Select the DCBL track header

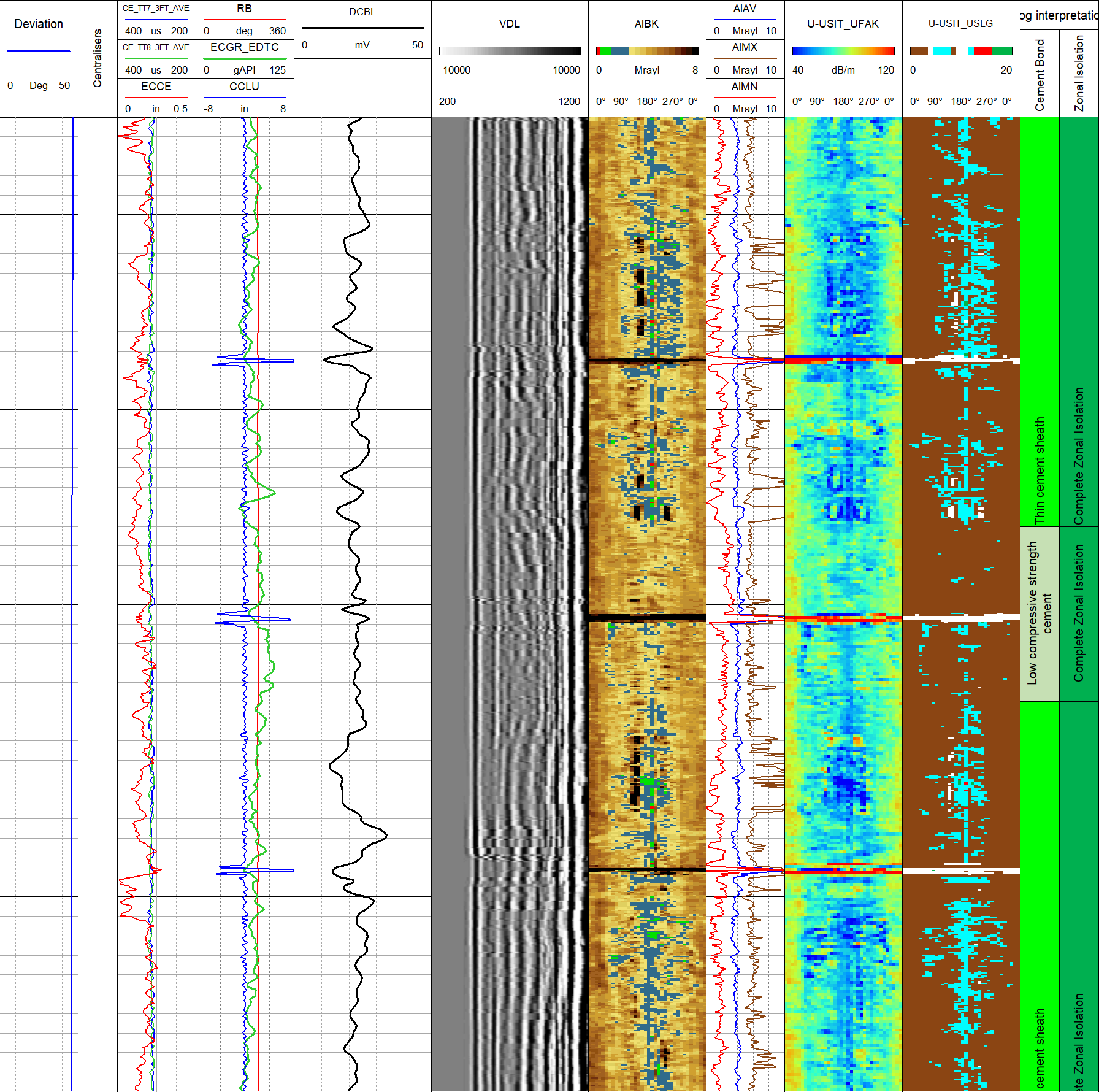(362, 12)
